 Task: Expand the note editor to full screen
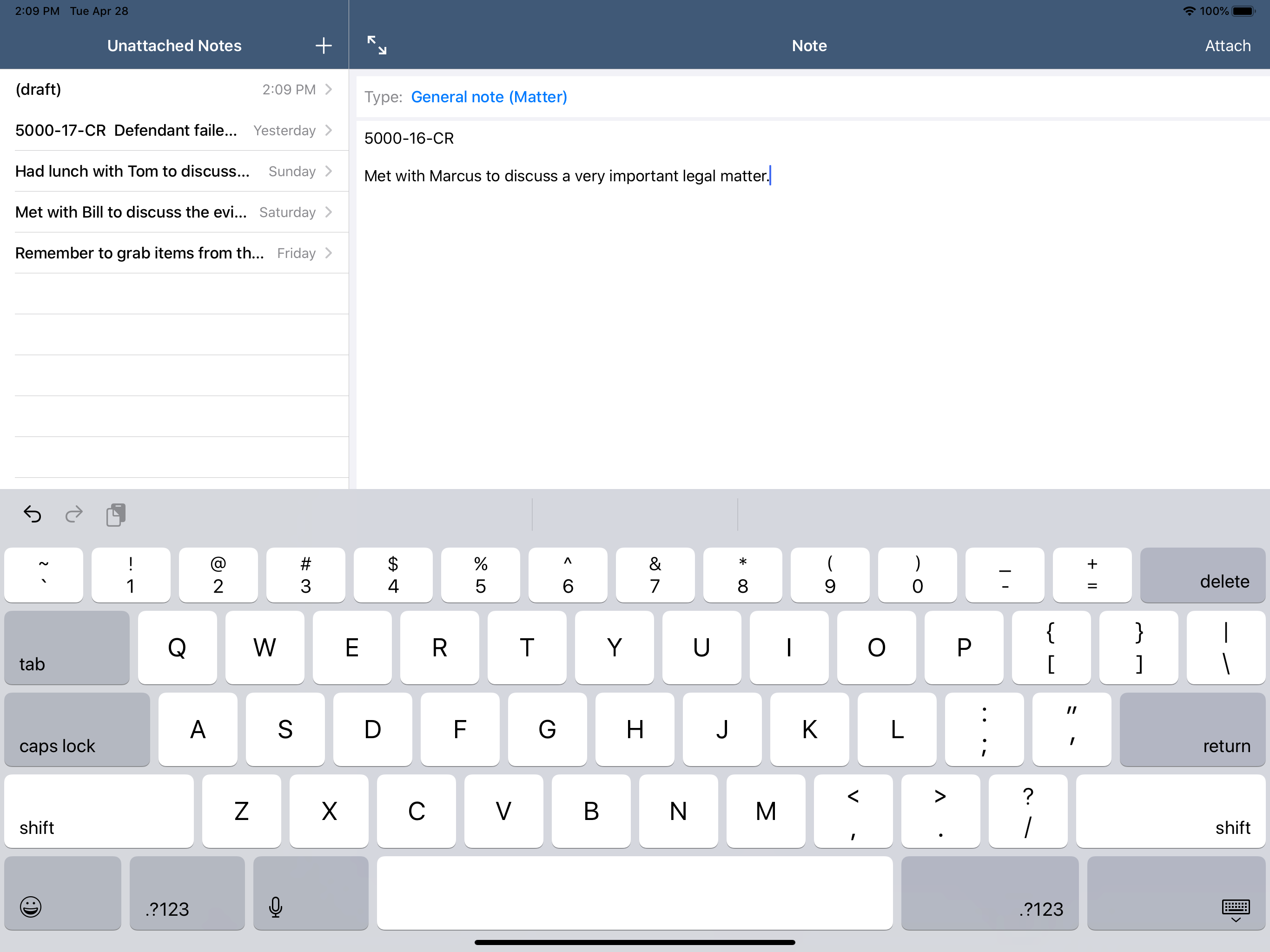coord(377,46)
